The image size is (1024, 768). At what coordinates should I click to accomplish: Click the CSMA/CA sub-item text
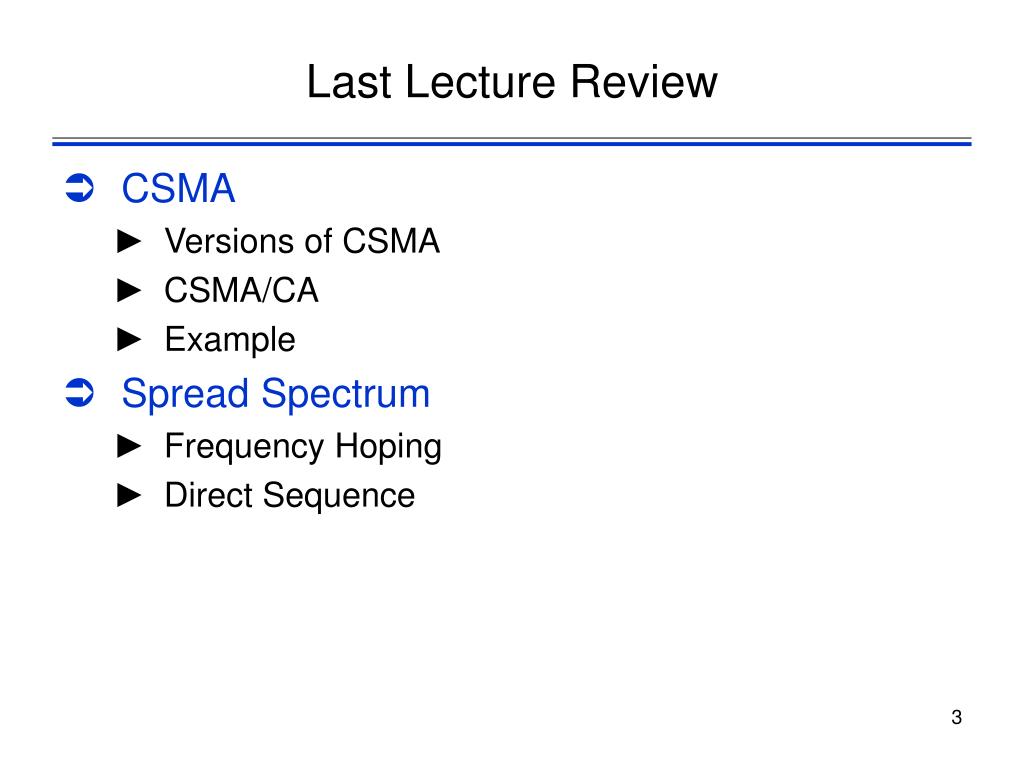click(x=241, y=290)
